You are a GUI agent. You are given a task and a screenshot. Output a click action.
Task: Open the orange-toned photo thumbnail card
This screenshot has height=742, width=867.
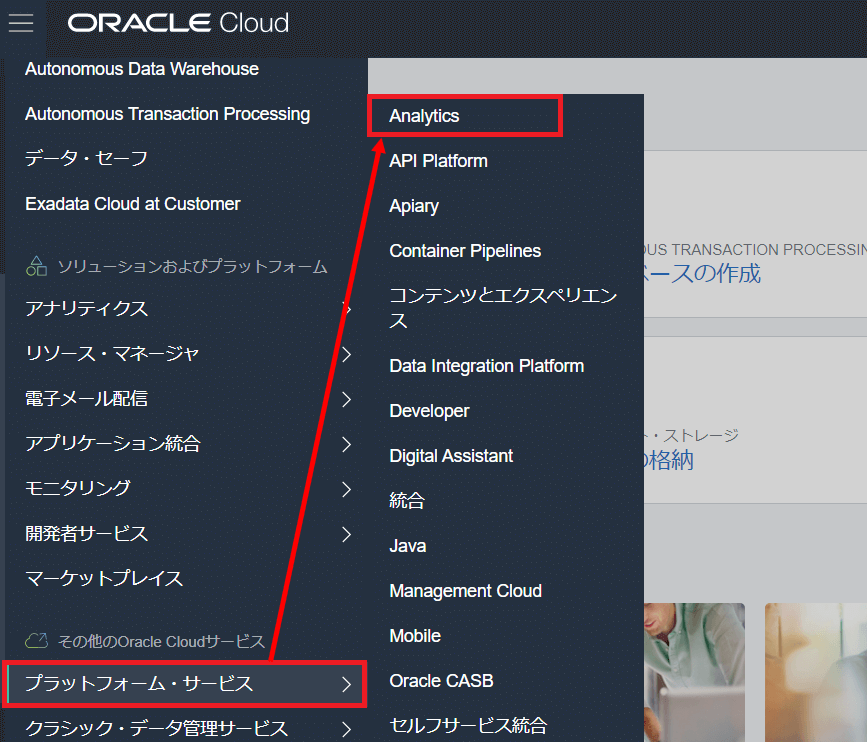(816, 672)
